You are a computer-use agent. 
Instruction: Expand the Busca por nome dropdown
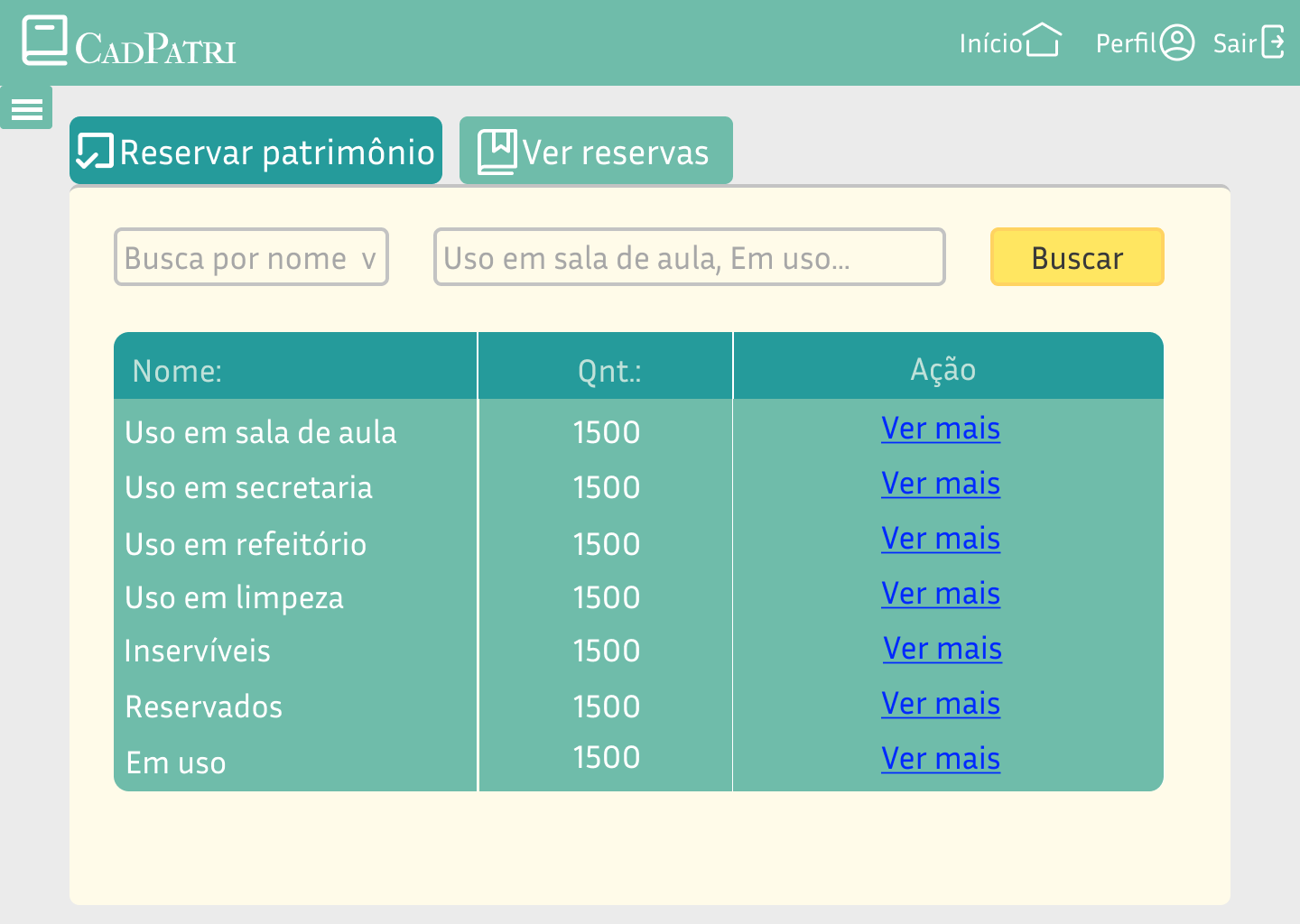(251, 257)
